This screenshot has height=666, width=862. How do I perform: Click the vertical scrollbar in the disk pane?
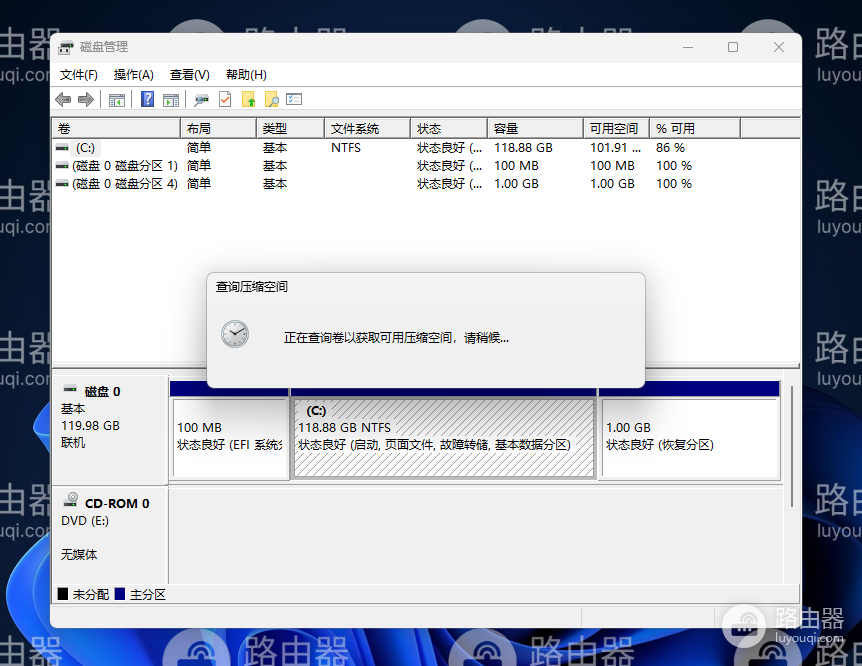[792, 447]
